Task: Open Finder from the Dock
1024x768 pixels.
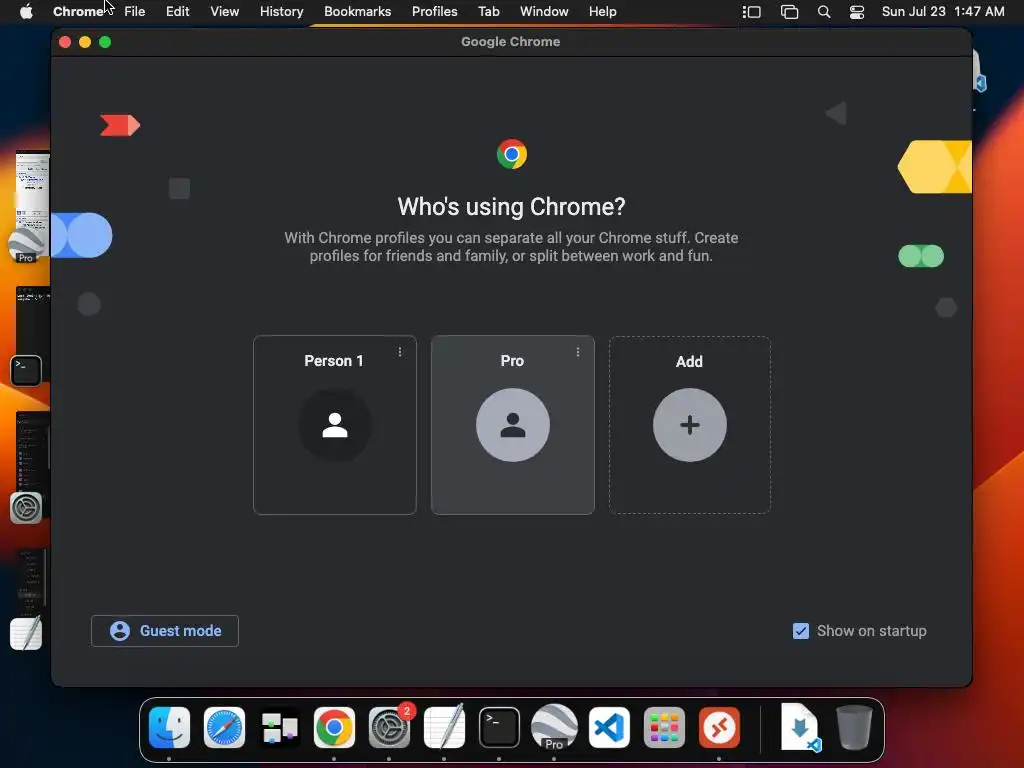Action: click(x=170, y=728)
